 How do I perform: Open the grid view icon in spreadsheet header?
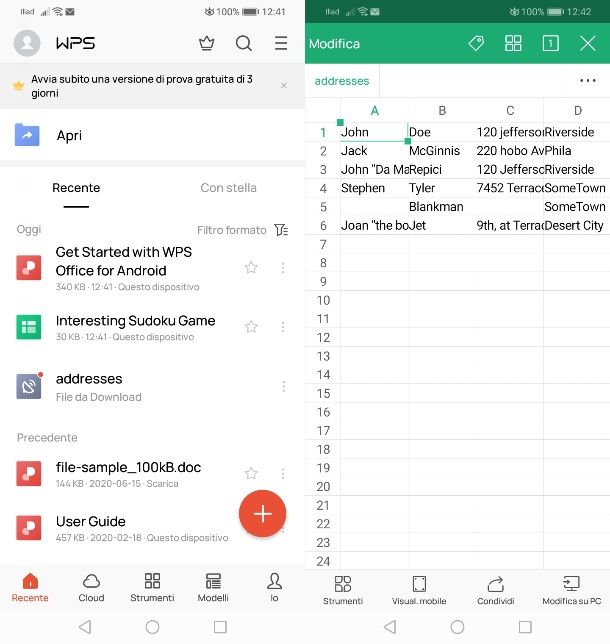(x=513, y=43)
